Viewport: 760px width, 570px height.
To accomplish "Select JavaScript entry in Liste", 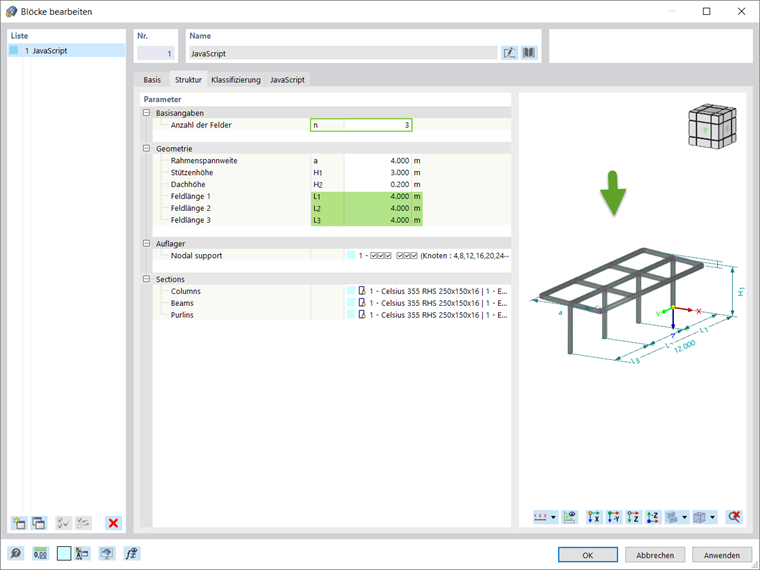I will click(66, 50).
